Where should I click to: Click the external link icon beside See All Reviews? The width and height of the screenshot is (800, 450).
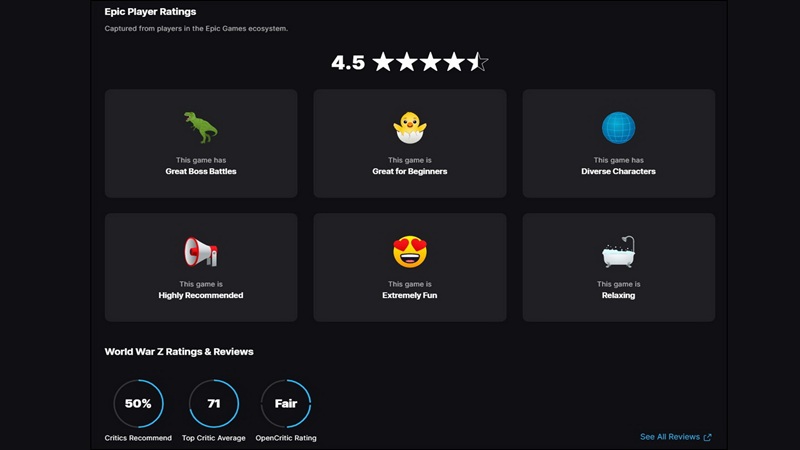click(707, 437)
